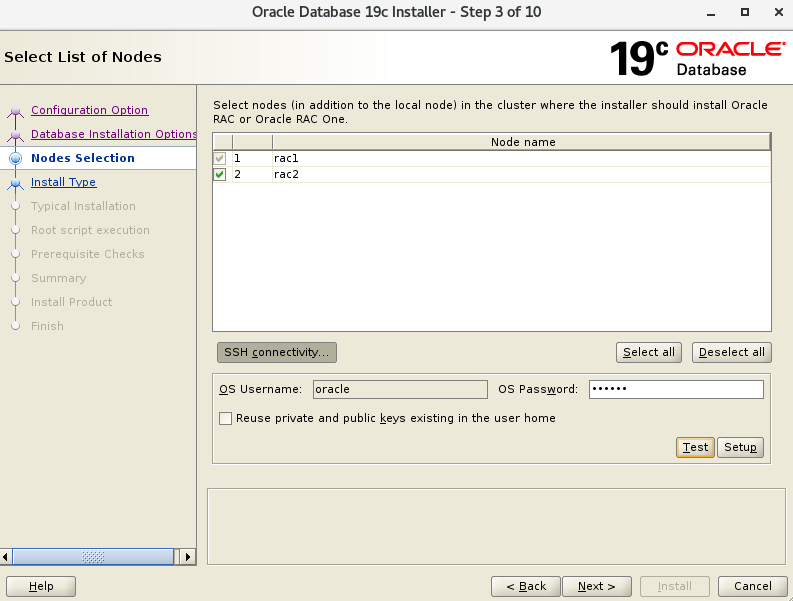Click Select all nodes button
793x601 pixels.
(x=648, y=352)
